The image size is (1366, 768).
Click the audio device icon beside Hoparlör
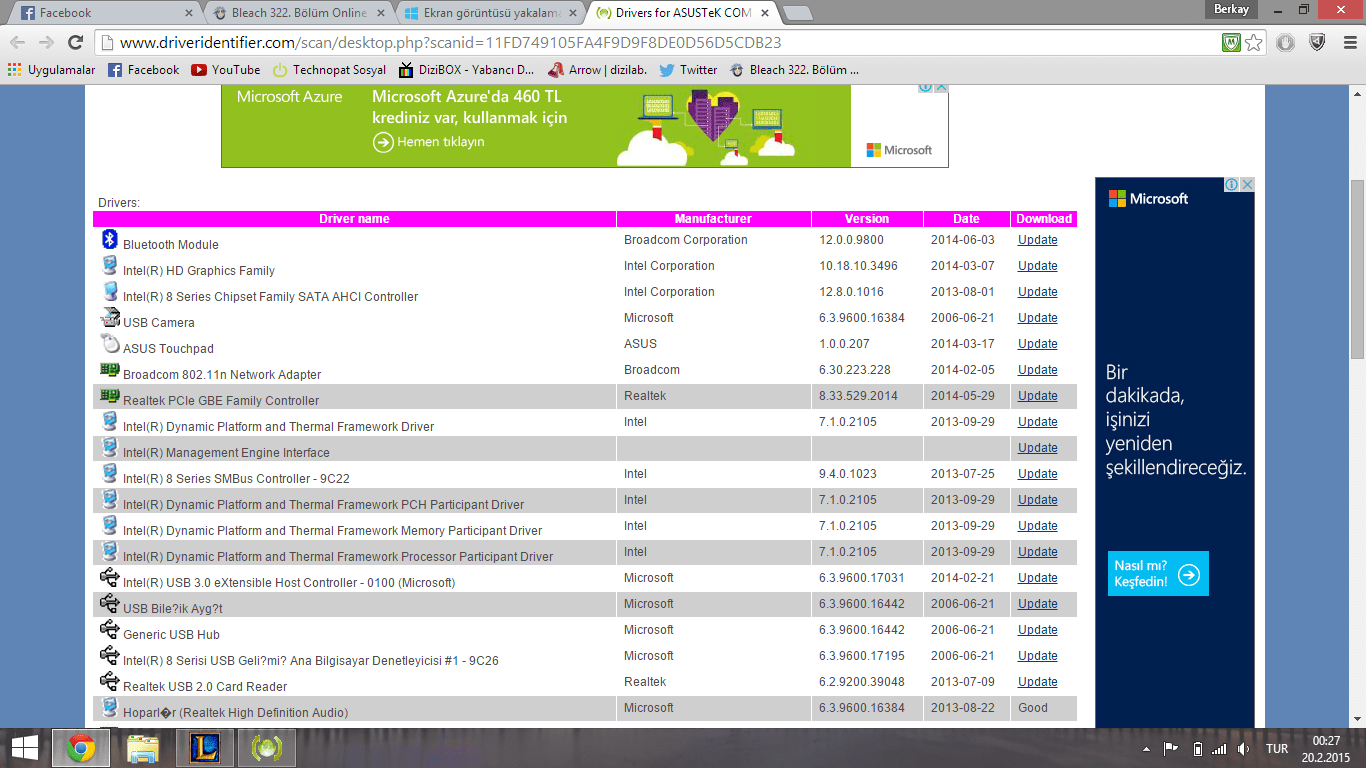pos(110,708)
